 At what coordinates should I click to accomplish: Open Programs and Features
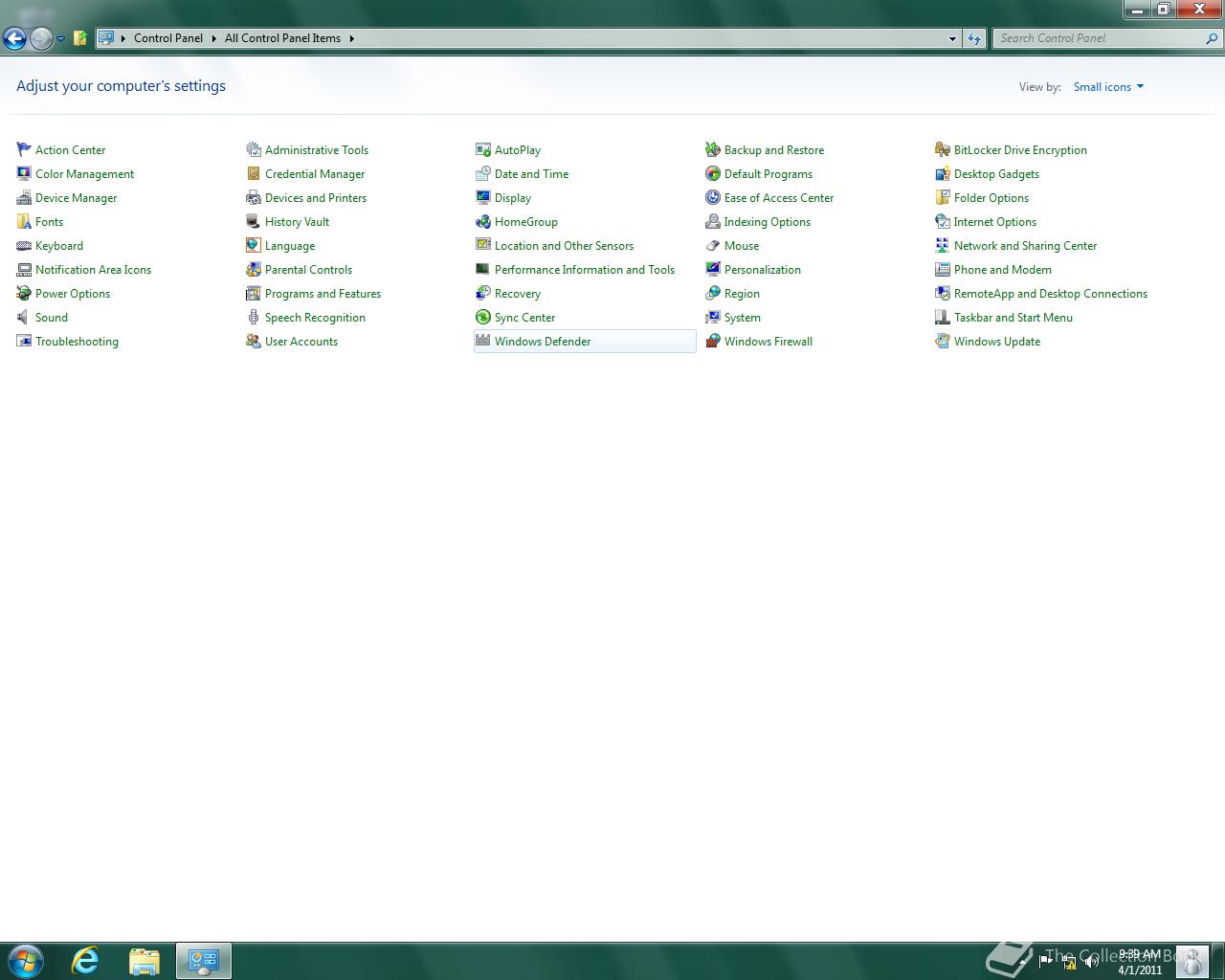point(323,294)
